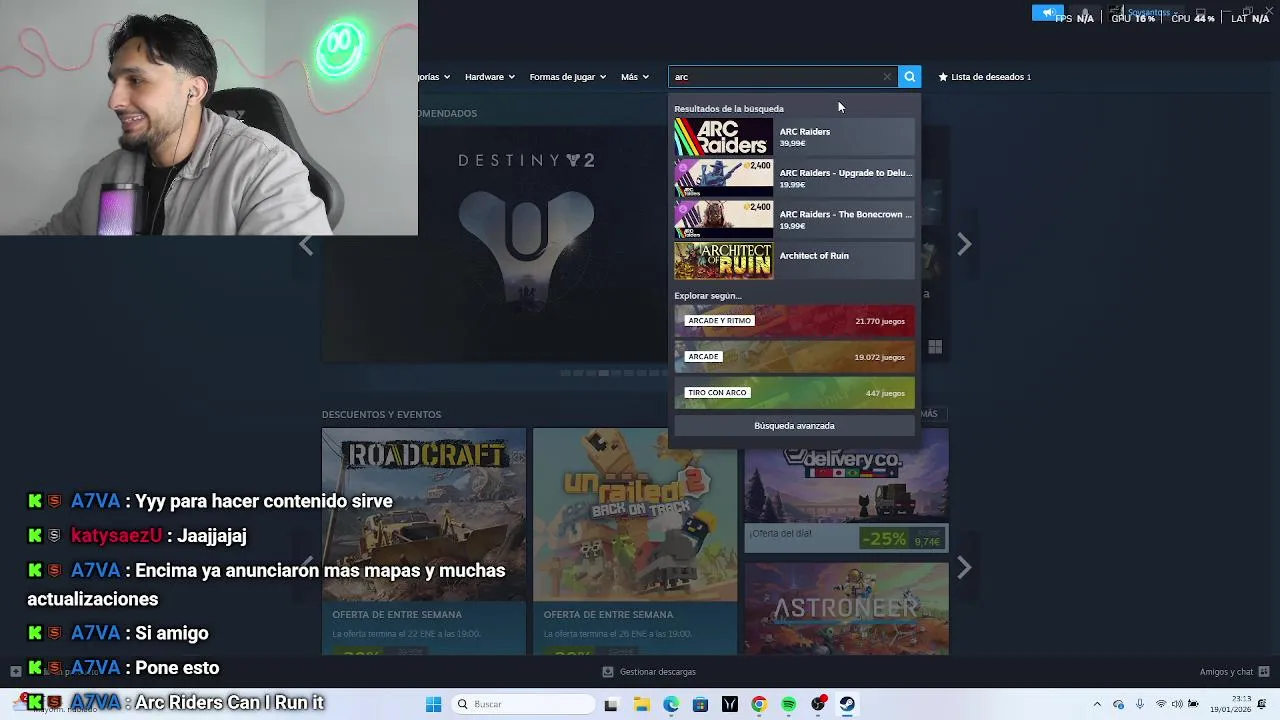
Task: Click the Windows platform icon on featured banner
Action: click(x=935, y=347)
